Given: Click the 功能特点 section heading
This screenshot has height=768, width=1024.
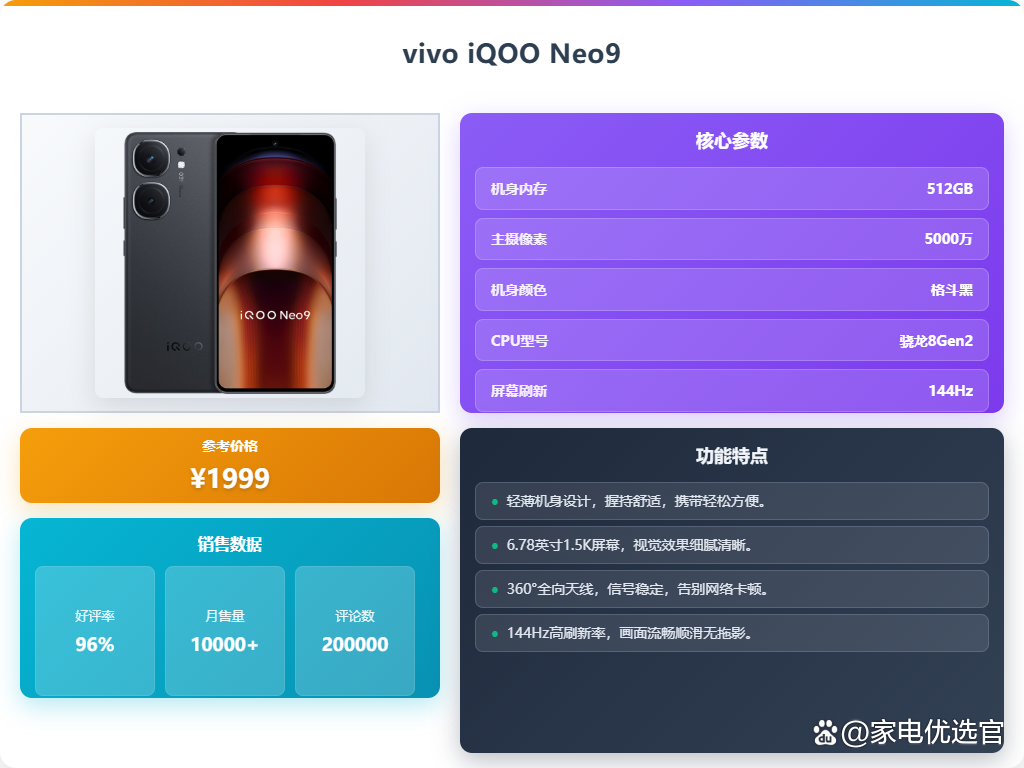Looking at the screenshot, I should [731, 456].
